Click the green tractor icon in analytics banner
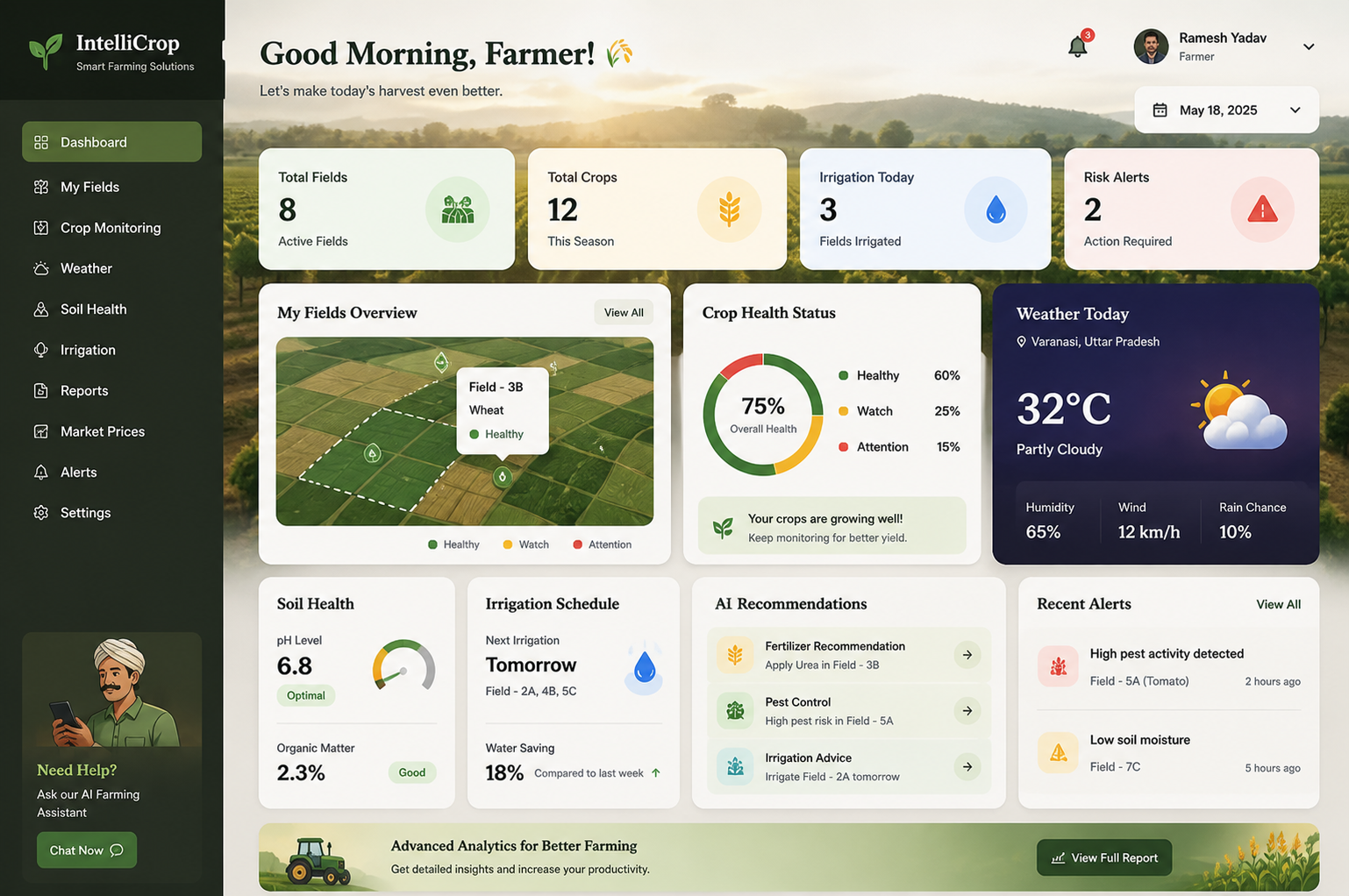 tap(318, 861)
